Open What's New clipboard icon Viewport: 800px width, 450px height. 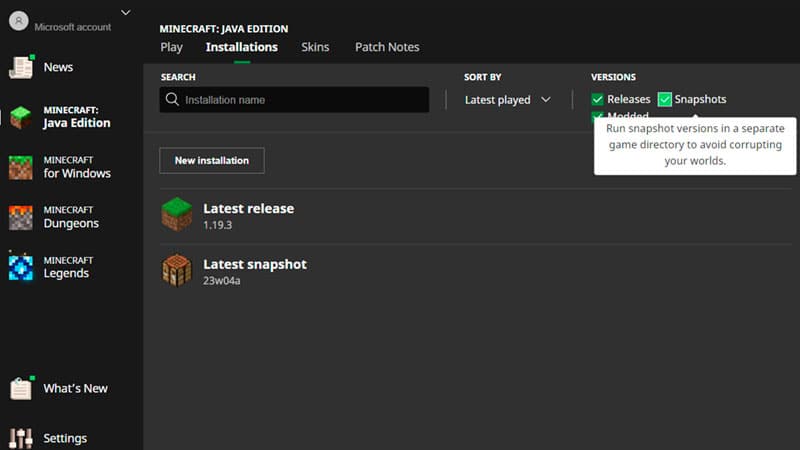pos(21,388)
